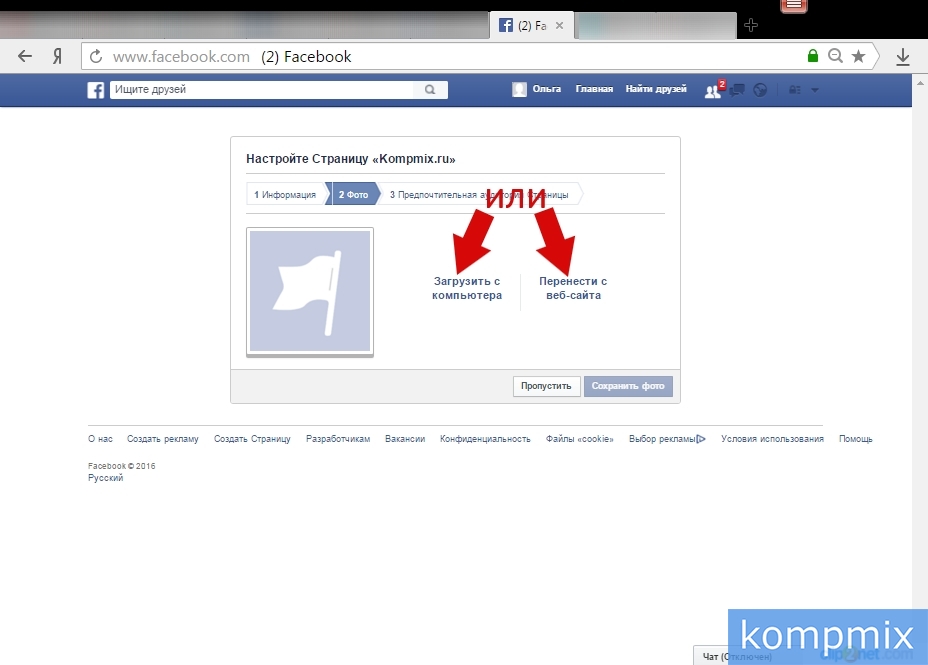Open the Конфиденциальность footer link
The height and width of the screenshot is (665, 928).
point(485,439)
